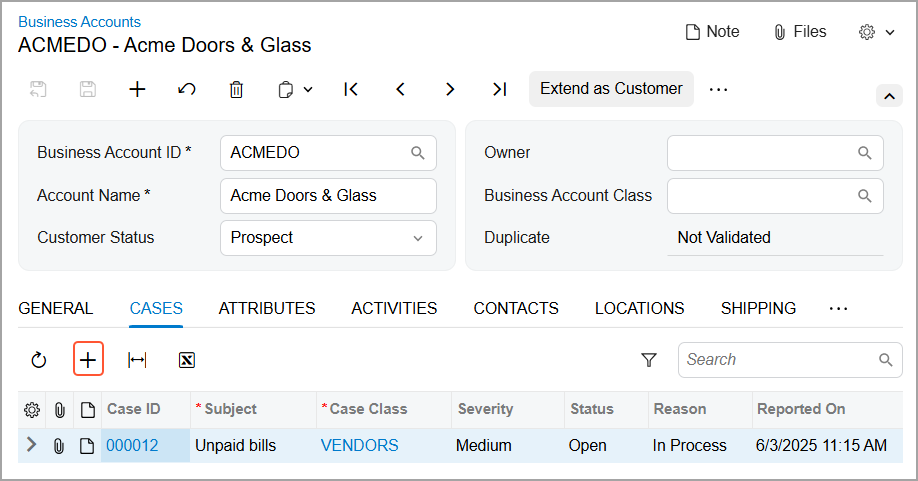Image resolution: width=918 pixels, height=481 pixels.
Task: Click the Cases grid Search field
Action: (x=778, y=360)
